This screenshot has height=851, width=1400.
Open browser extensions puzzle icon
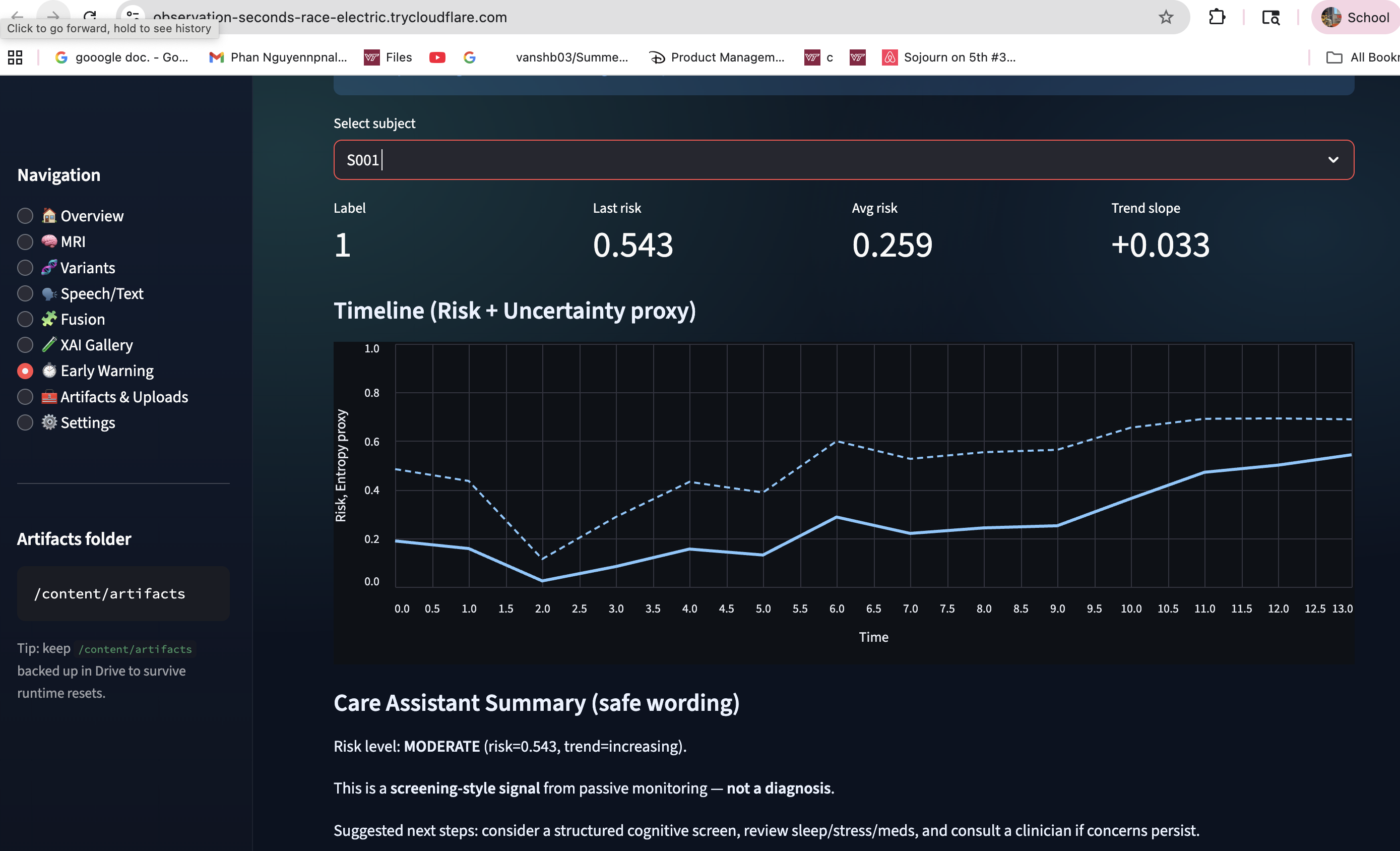[x=1217, y=17]
